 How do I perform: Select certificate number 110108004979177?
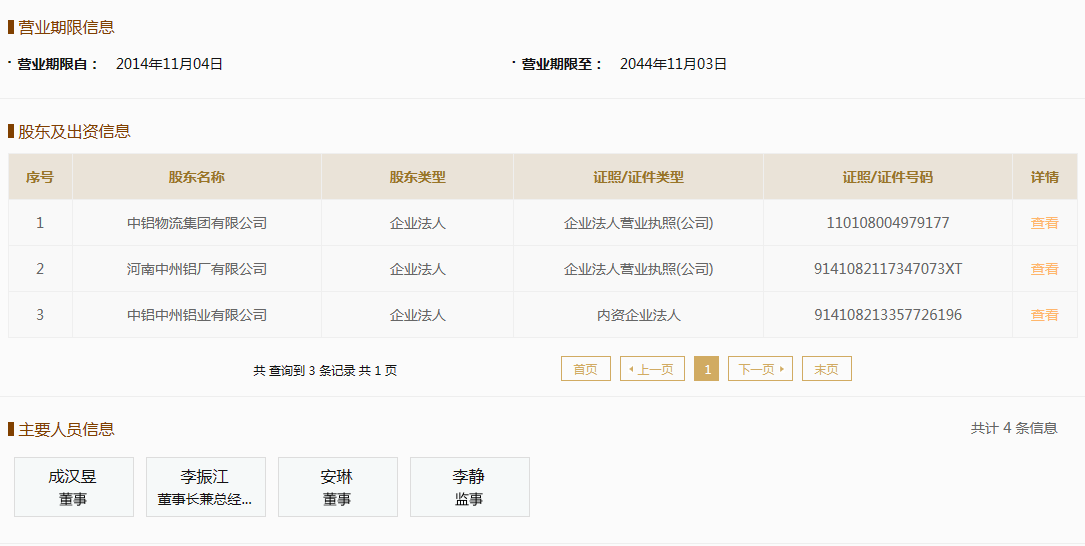point(888,223)
